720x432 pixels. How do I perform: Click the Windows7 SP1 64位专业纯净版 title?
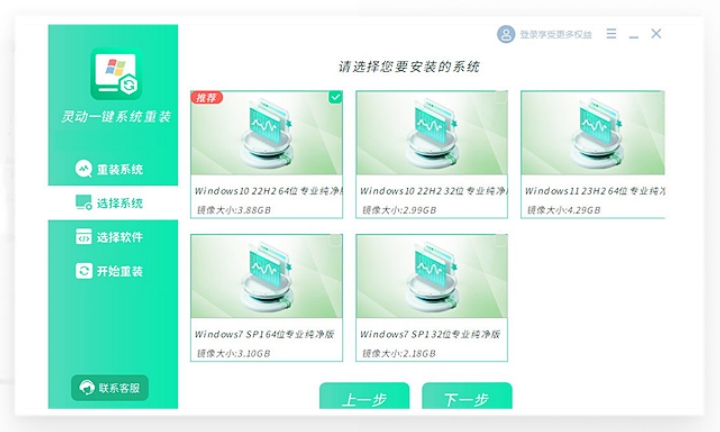(264, 334)
